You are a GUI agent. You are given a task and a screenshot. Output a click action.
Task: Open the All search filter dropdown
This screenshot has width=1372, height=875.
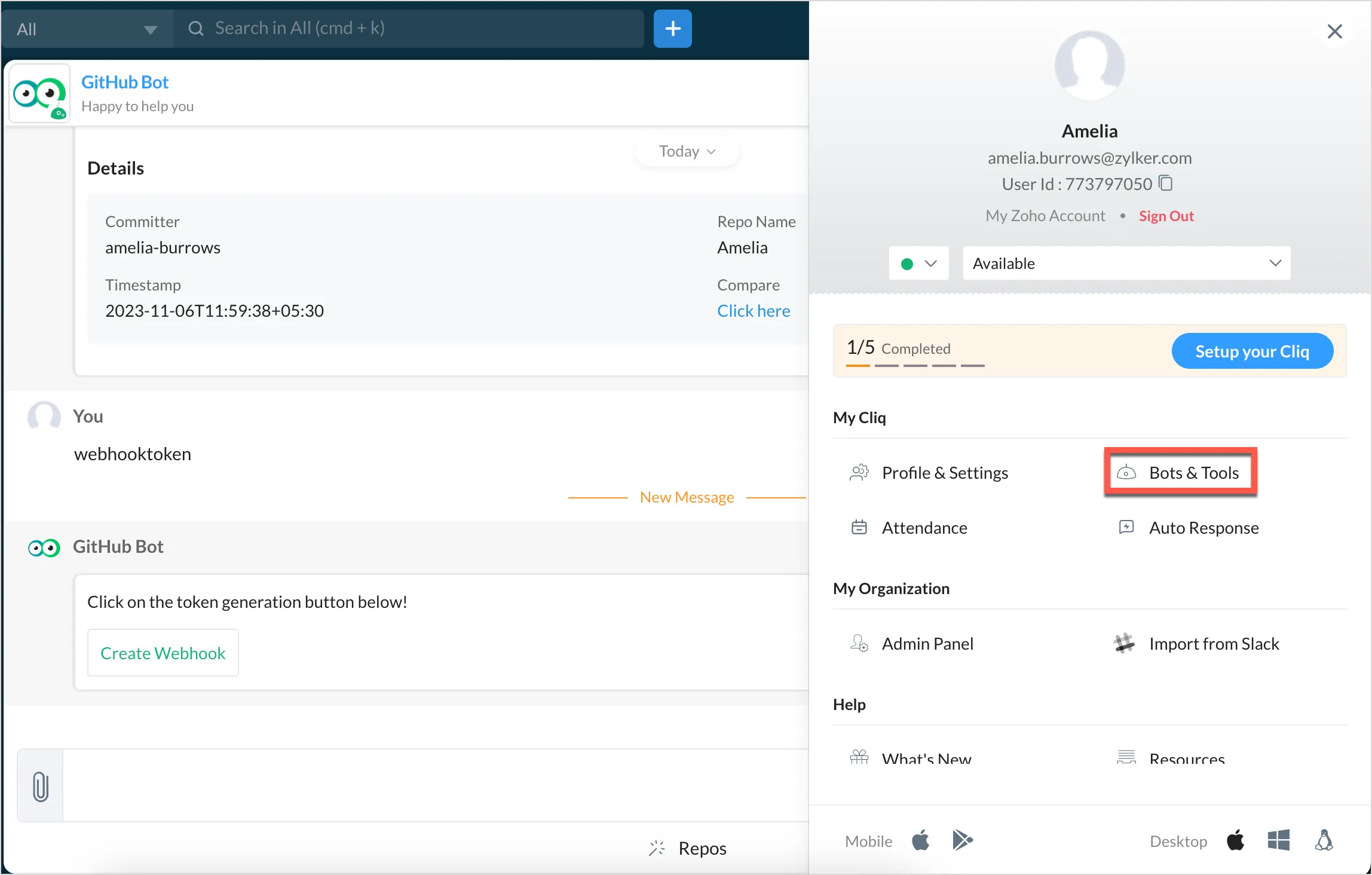pos(87,29)
